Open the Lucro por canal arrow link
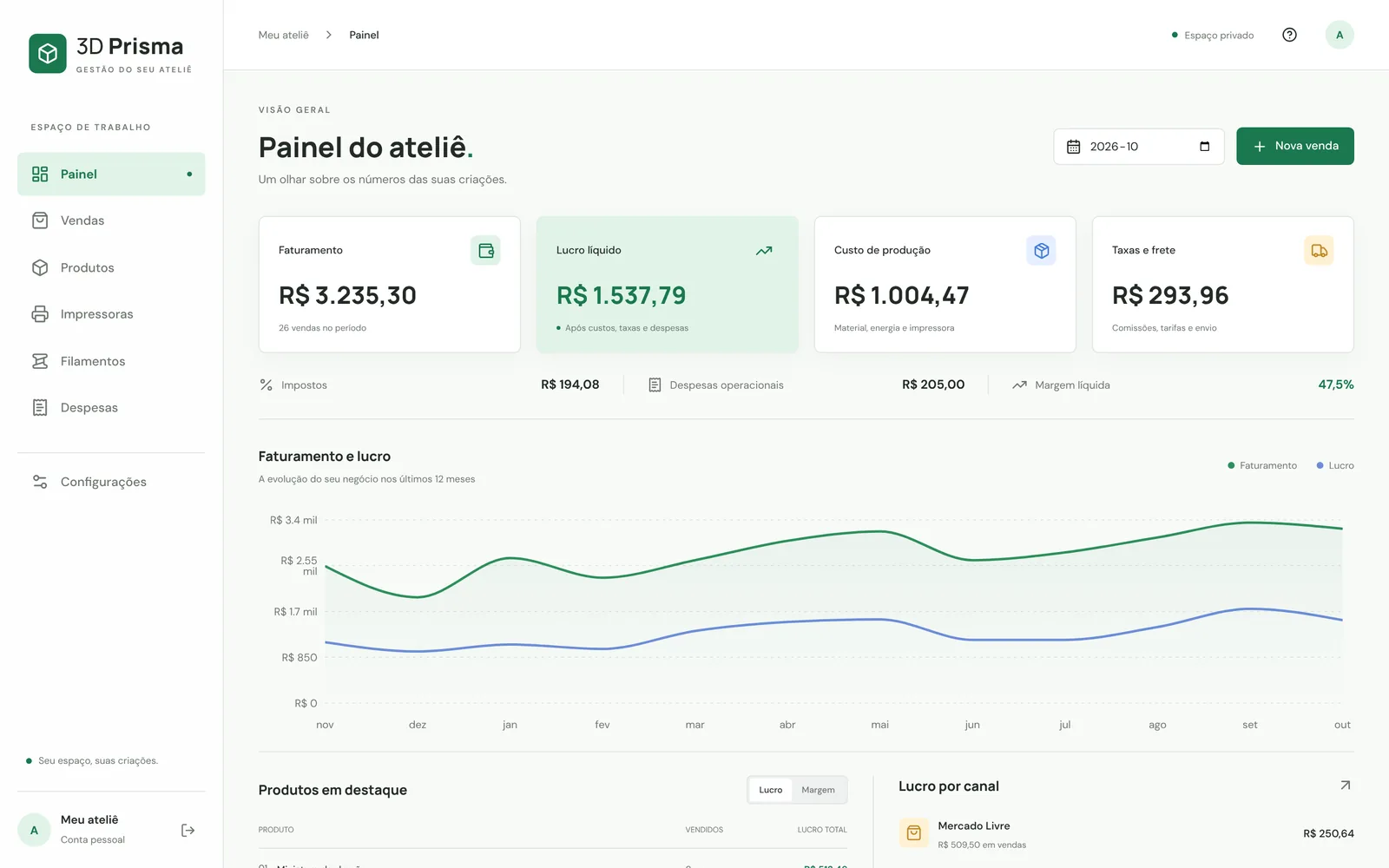 1346,786
